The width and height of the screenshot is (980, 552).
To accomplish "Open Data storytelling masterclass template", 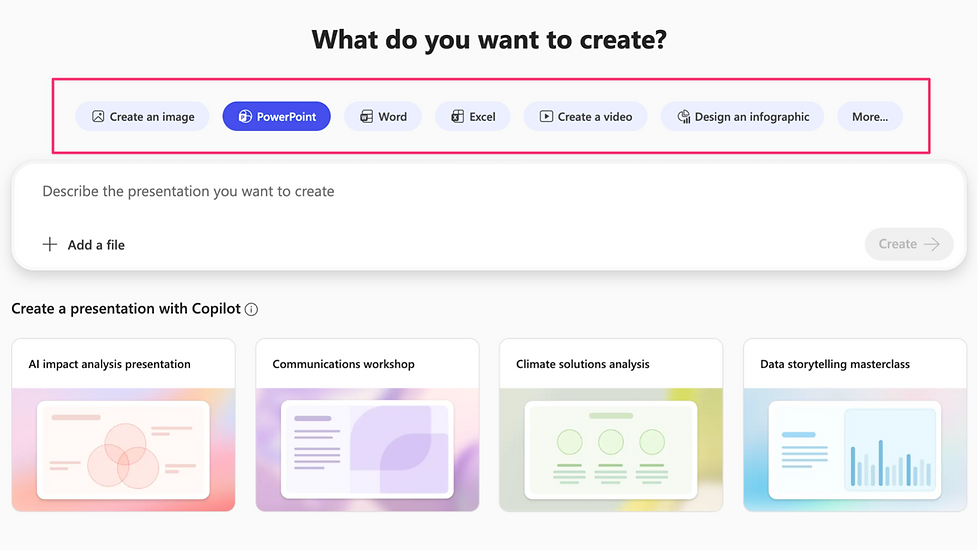I will [855, 425].
